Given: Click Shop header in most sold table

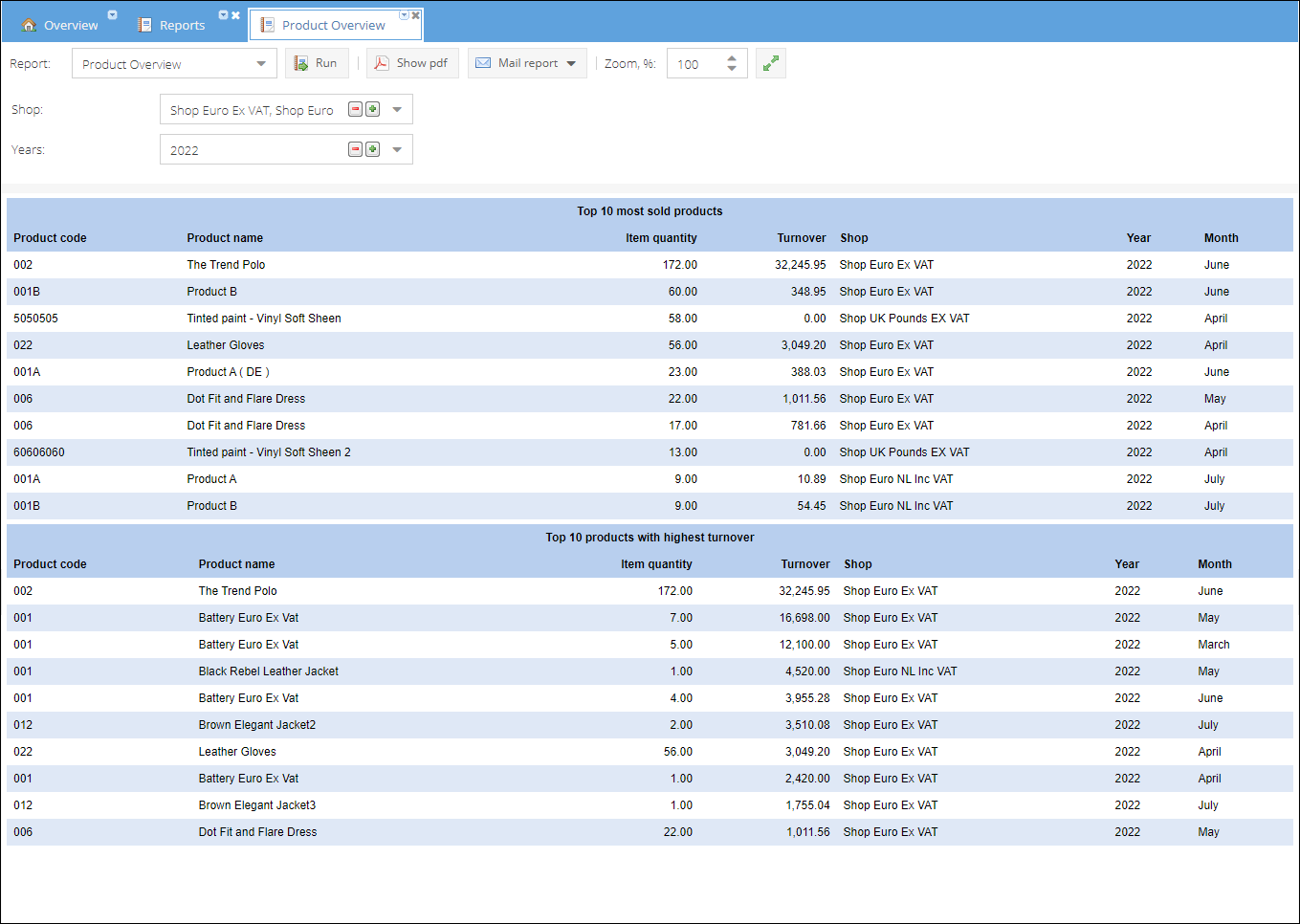Looking at the screenshot, I should coord(854,238).
